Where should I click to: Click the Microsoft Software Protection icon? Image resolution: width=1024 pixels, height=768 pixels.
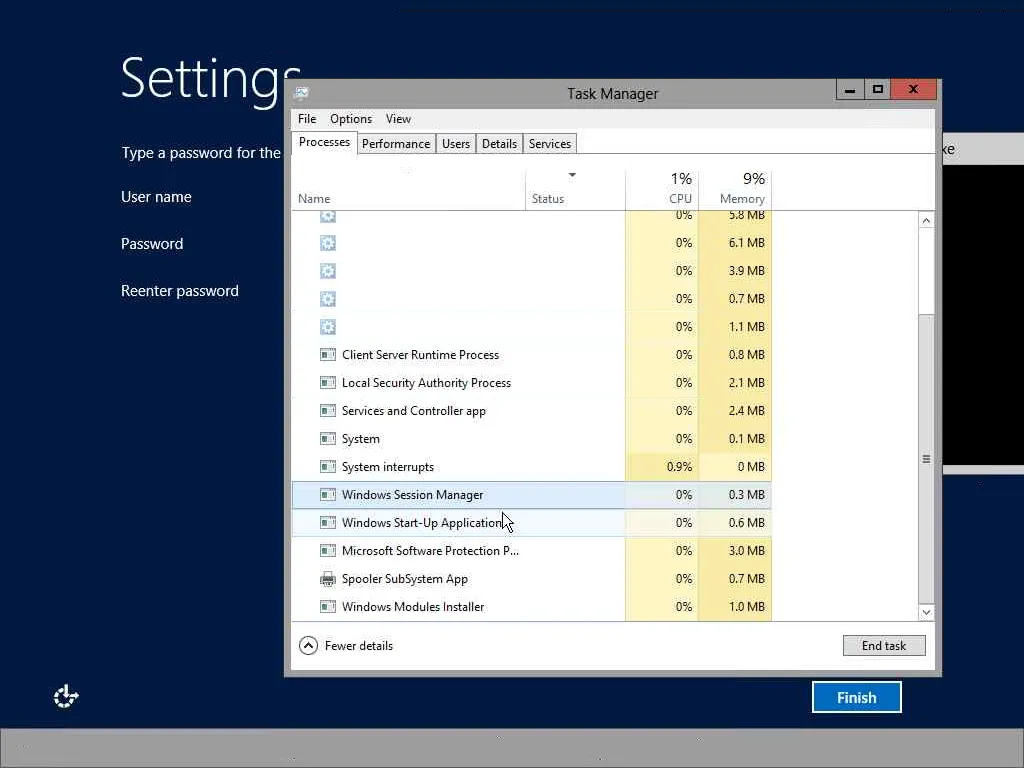[x=328, y=551]
